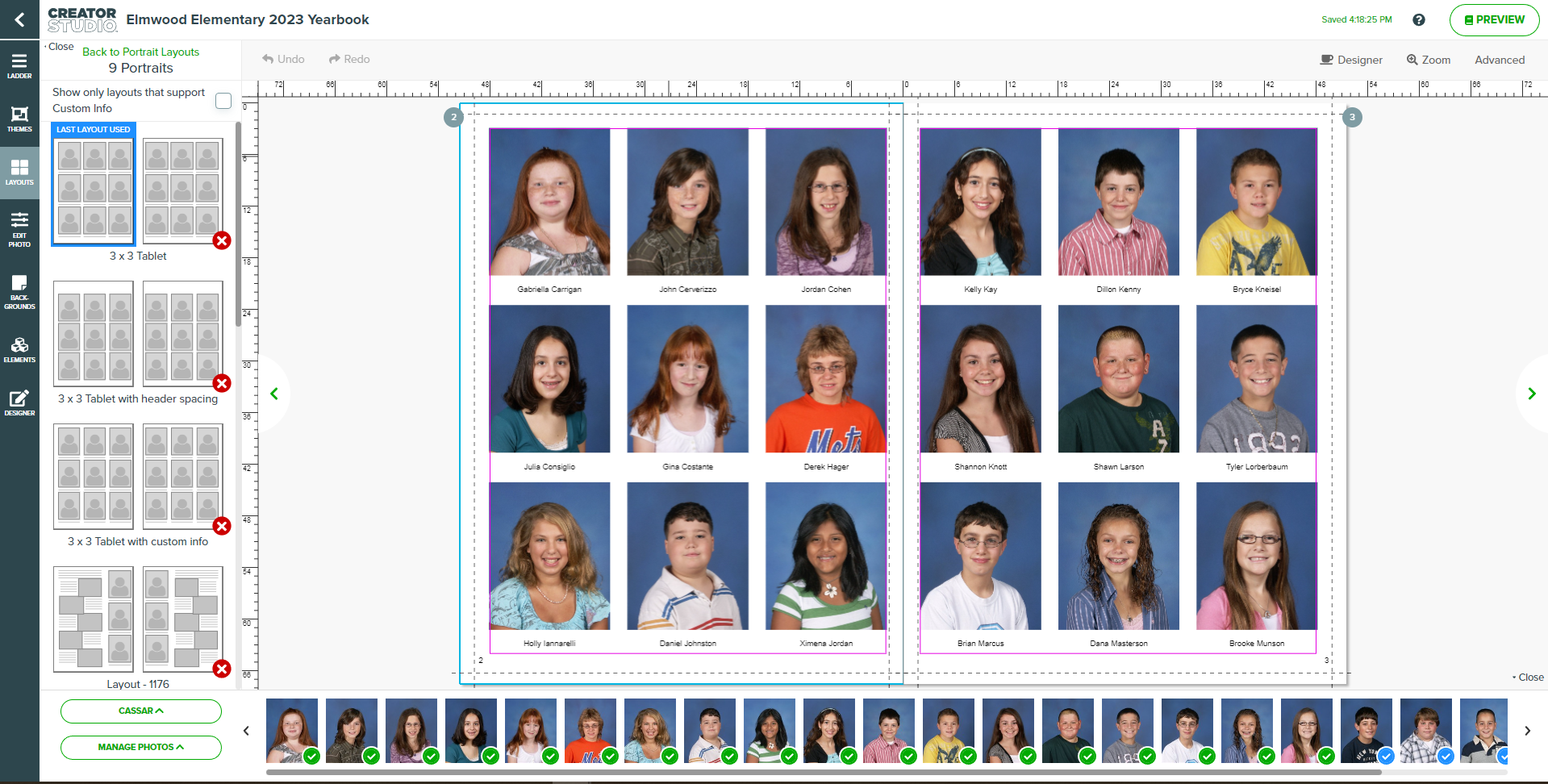
Task: Toggle the green check on Gabriella's filmstrip thumbnail
Action: [313, 757]
